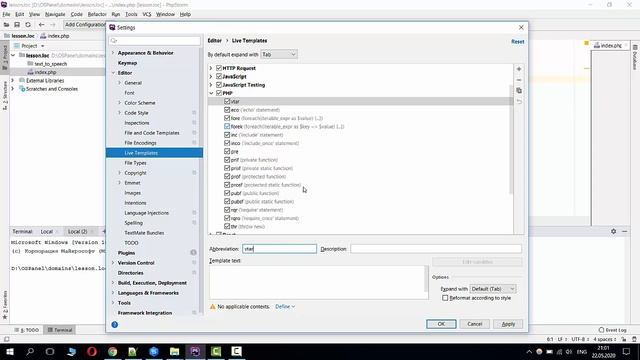
Task: Open the Define contexts dropdown
Action: coord(285,307)
